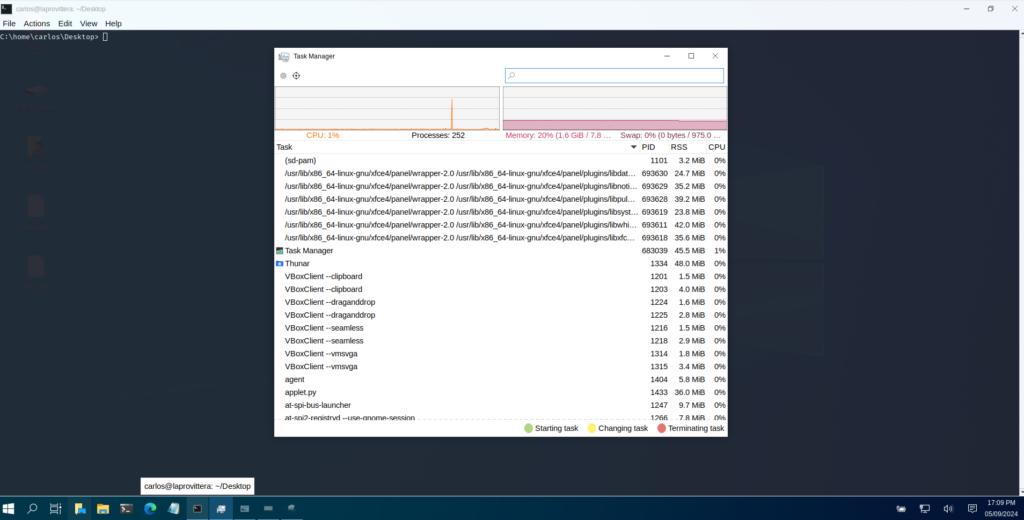This screenshot has height=520, width=1024.
Task: Select the applet.py process row
Action: point(300,392)
